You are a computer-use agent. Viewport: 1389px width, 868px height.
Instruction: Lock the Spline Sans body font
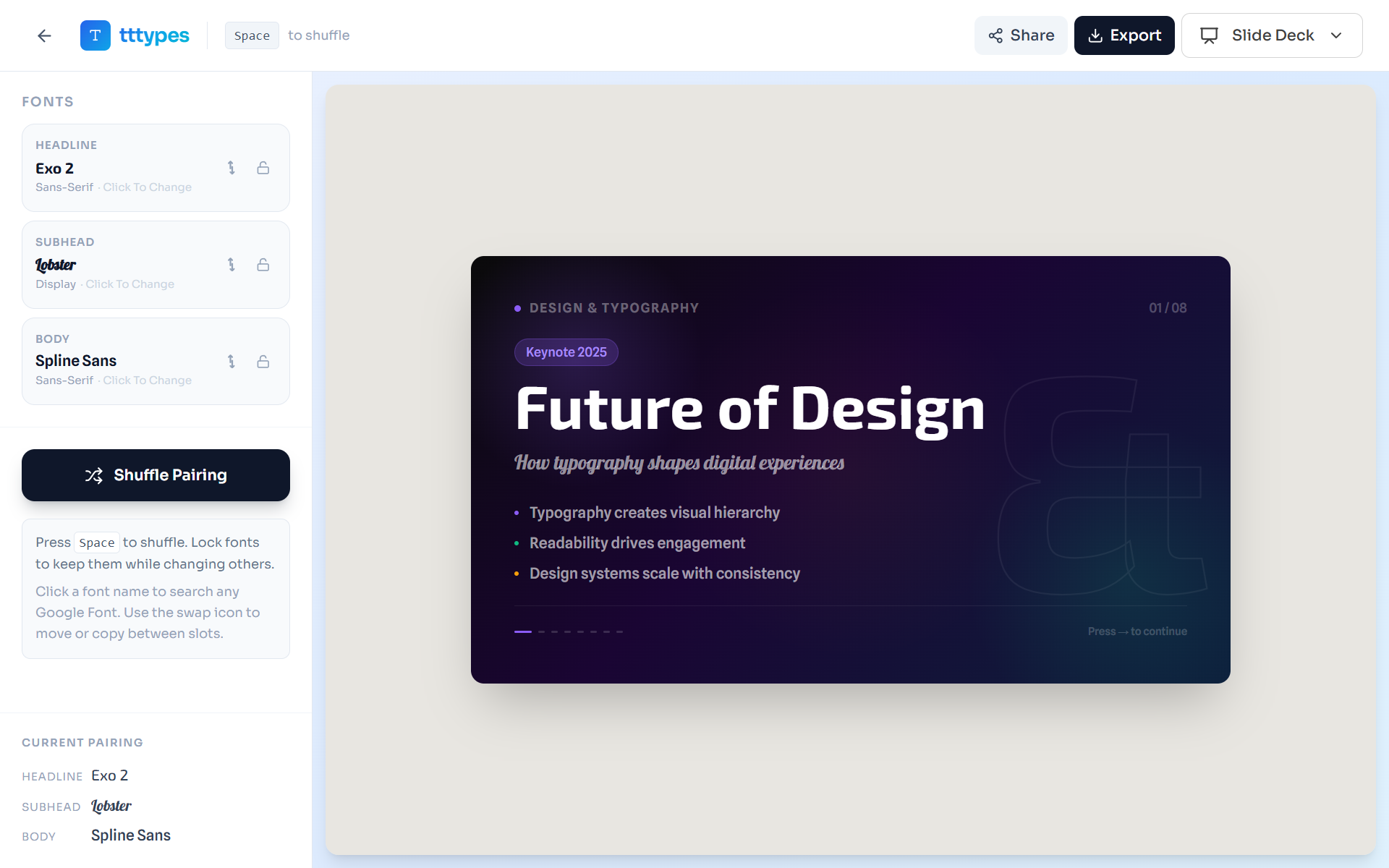pyautogui.click(x=263, y=361)
